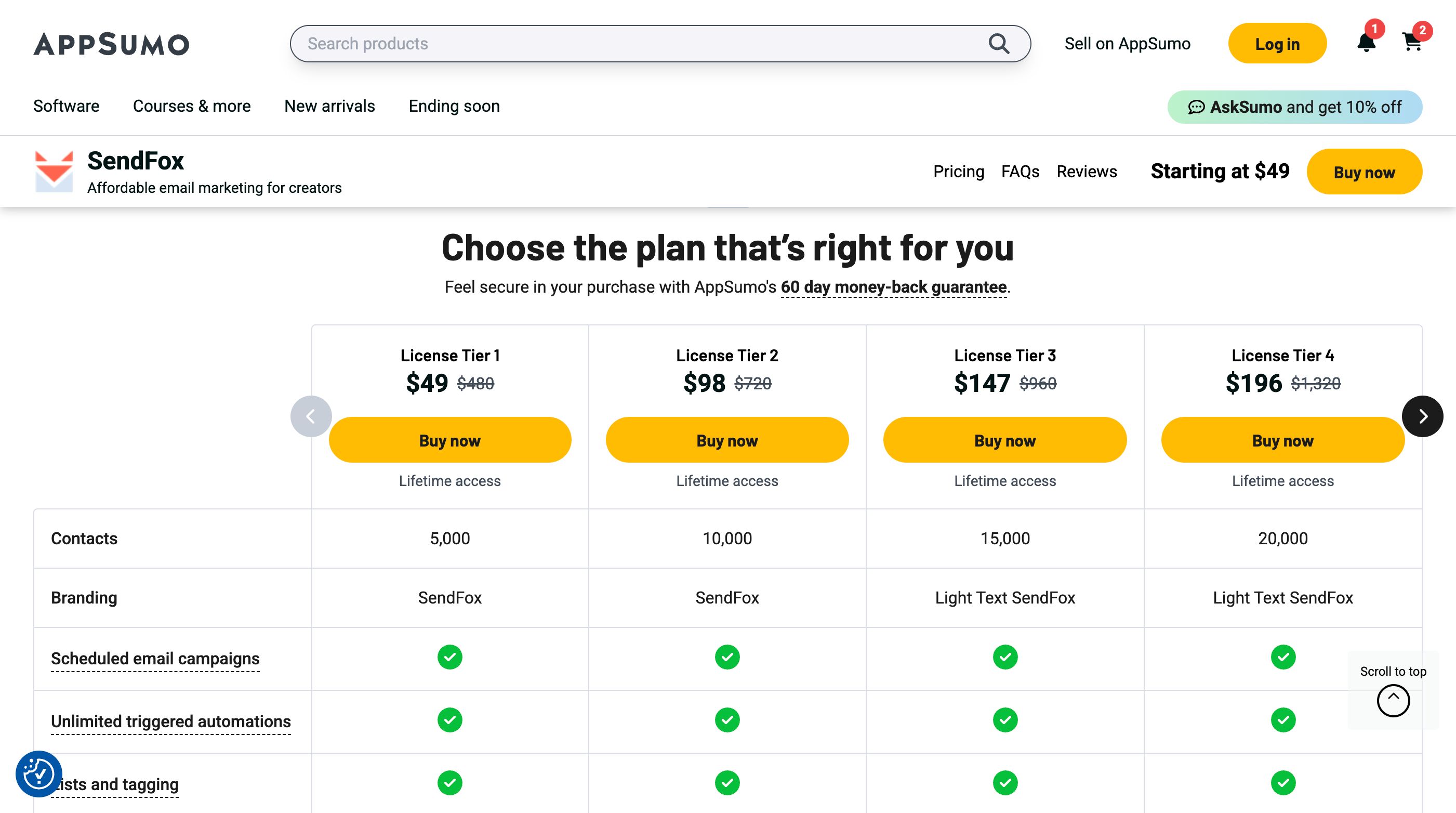Open the cookie preferences badge
Image resolution: width=1456 pixels, height=813 pixels.
coord(38,773)
